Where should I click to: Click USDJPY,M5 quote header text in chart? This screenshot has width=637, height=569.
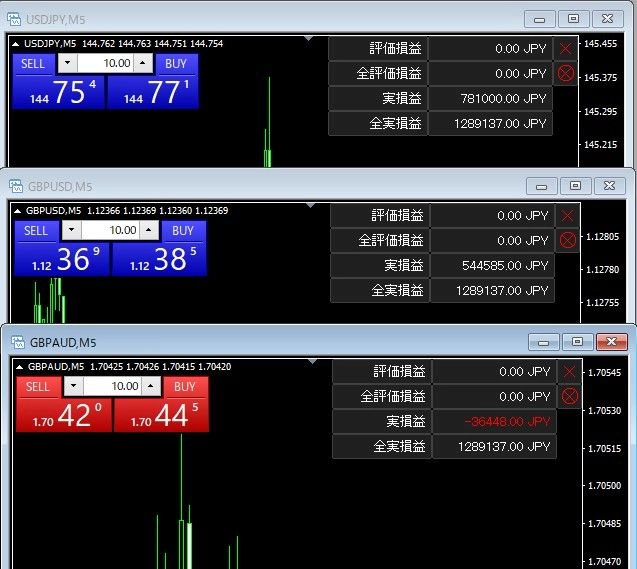pyautogui.click(x=124, y=44)
